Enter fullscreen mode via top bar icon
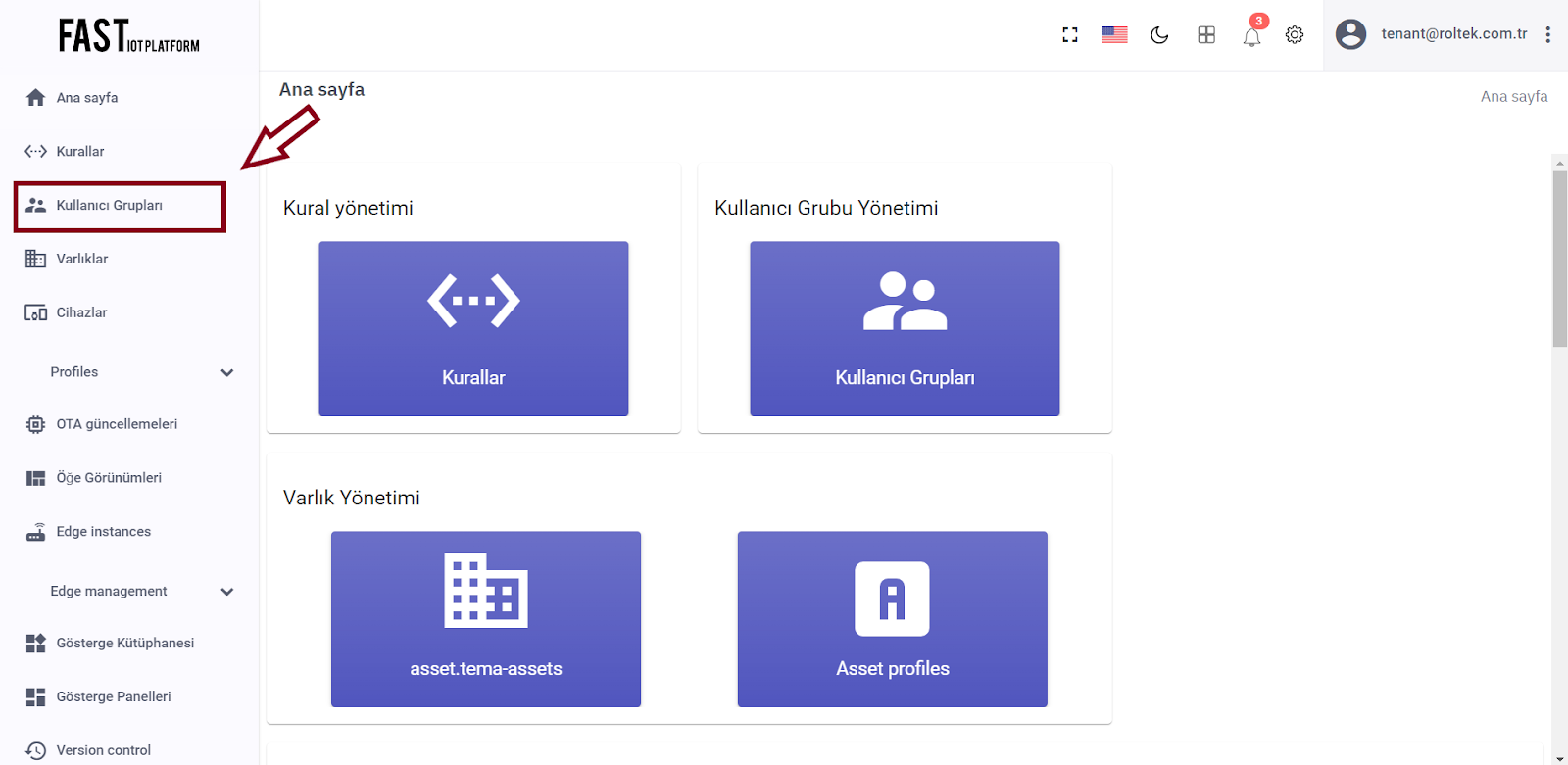The height and width of the screenshot is (765, 1568). click(x=1070, y=34)
